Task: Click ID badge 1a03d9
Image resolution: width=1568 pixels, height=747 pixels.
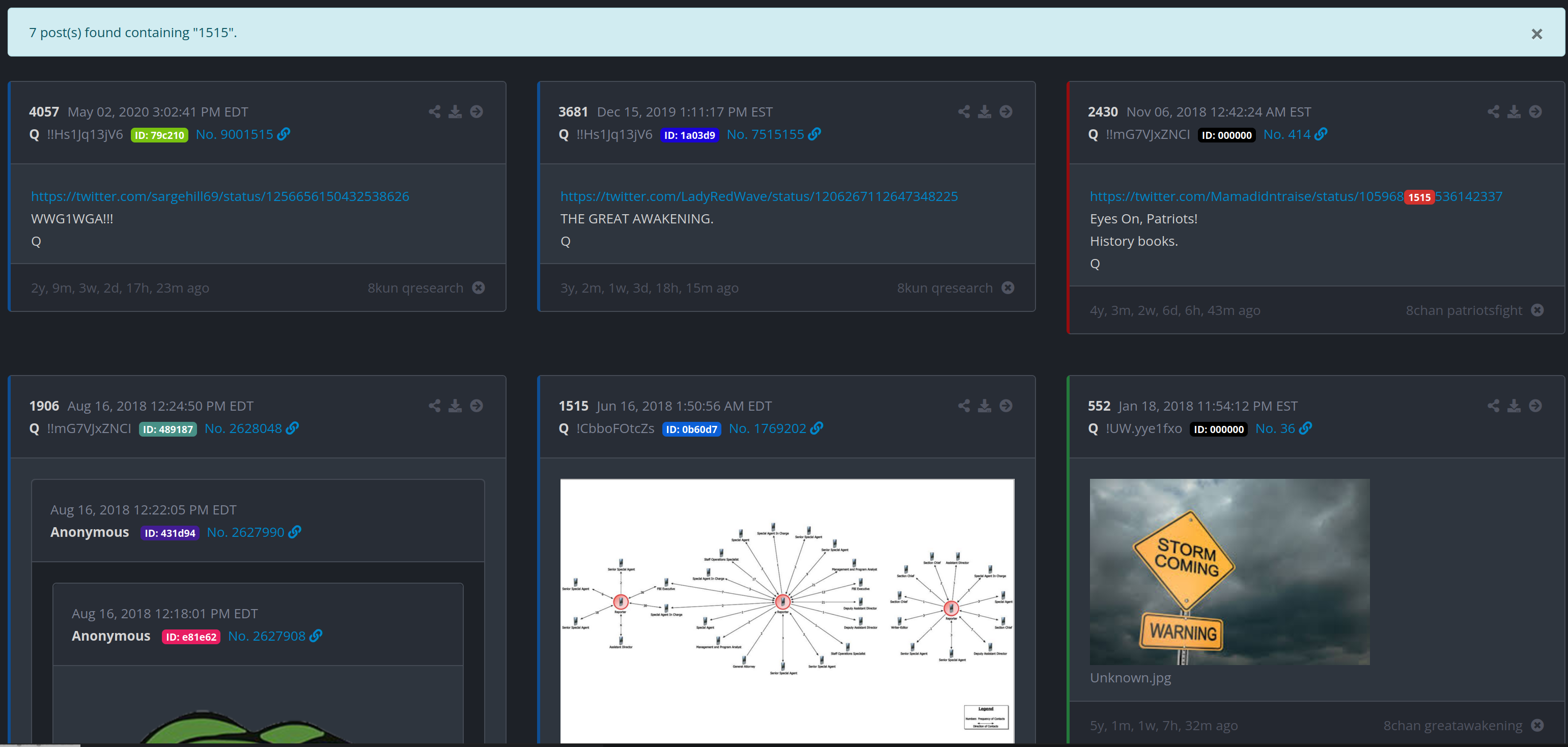Action: pyautogui.click(x=690, y=135)
